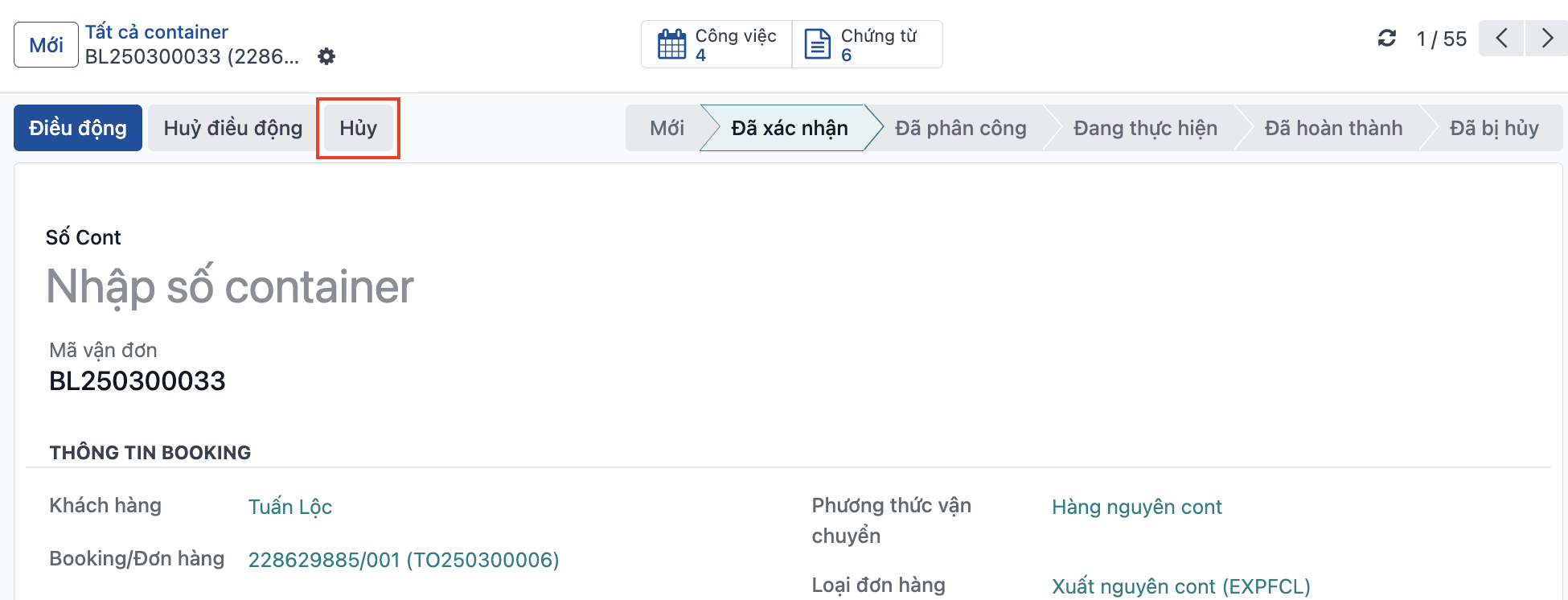Image resolution: width=1568 pixels, height=600 pixels.
Task: Click the Chứng từ document icon
Action: click(818, 44)
